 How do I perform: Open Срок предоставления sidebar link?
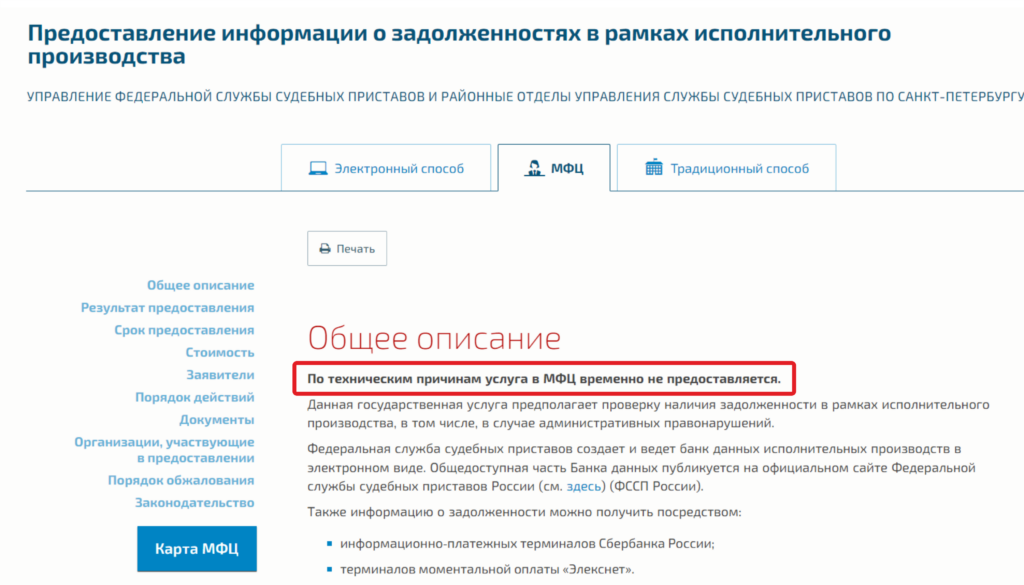pos(184,330)
